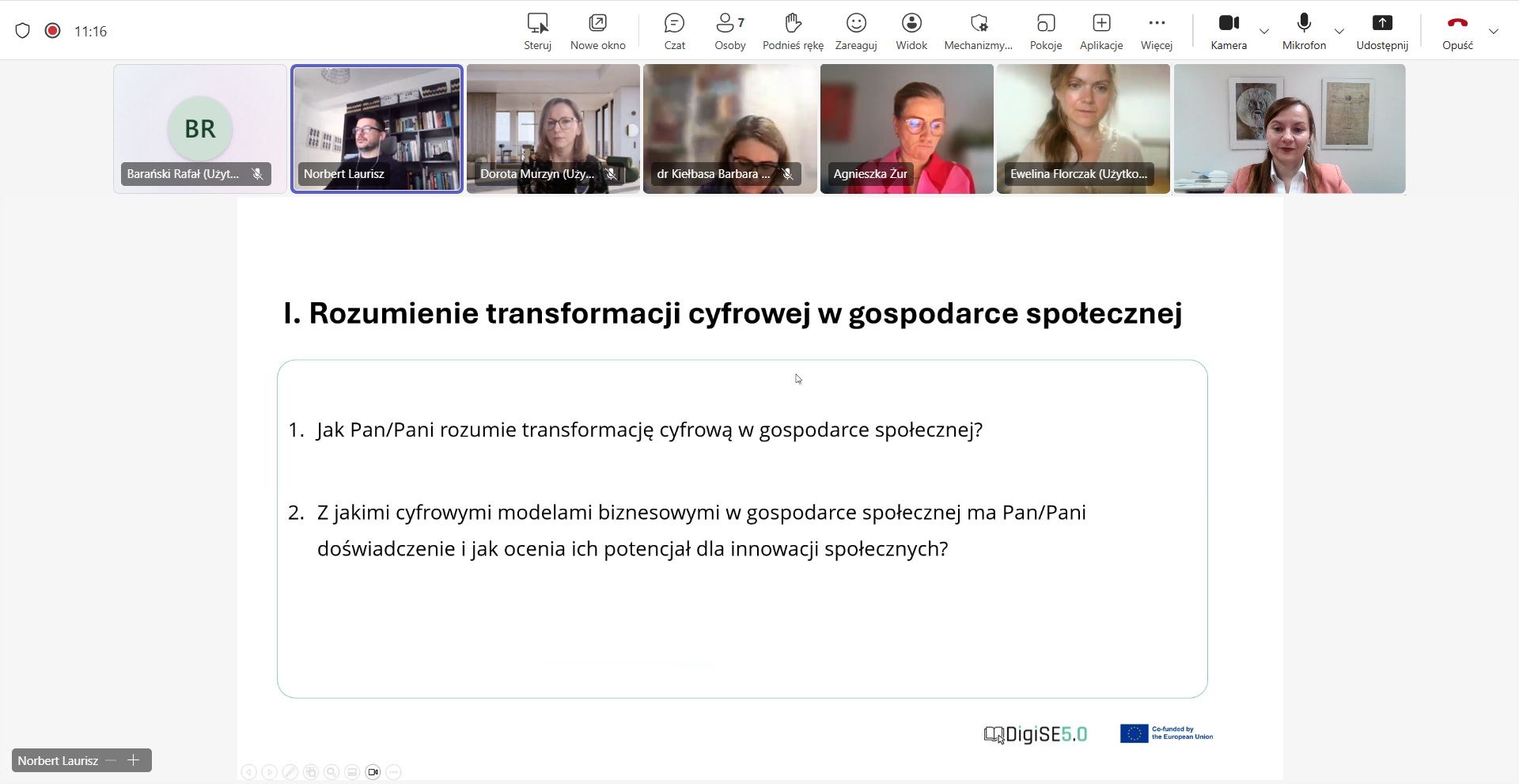Expand the Mikrofon options arrow

coord(1339,32)
